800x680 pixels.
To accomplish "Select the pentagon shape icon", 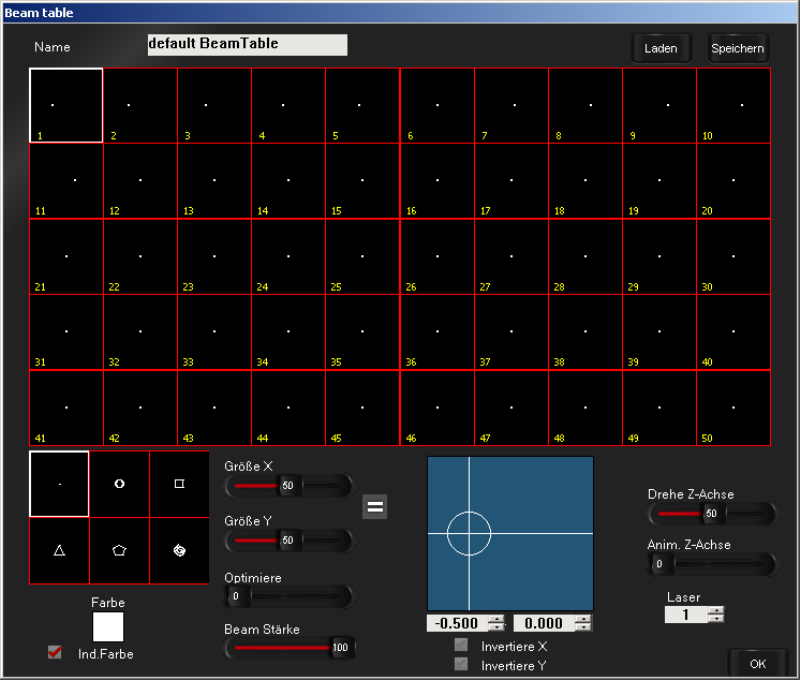I will 119,550.
